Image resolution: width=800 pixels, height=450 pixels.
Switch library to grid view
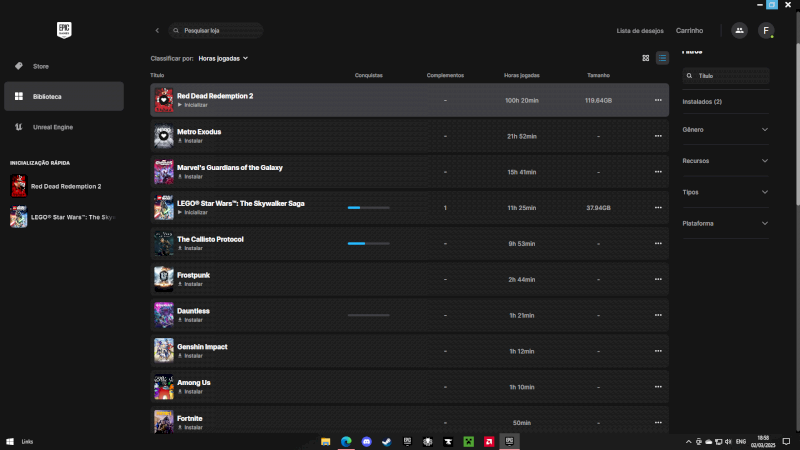coord(645,59)
